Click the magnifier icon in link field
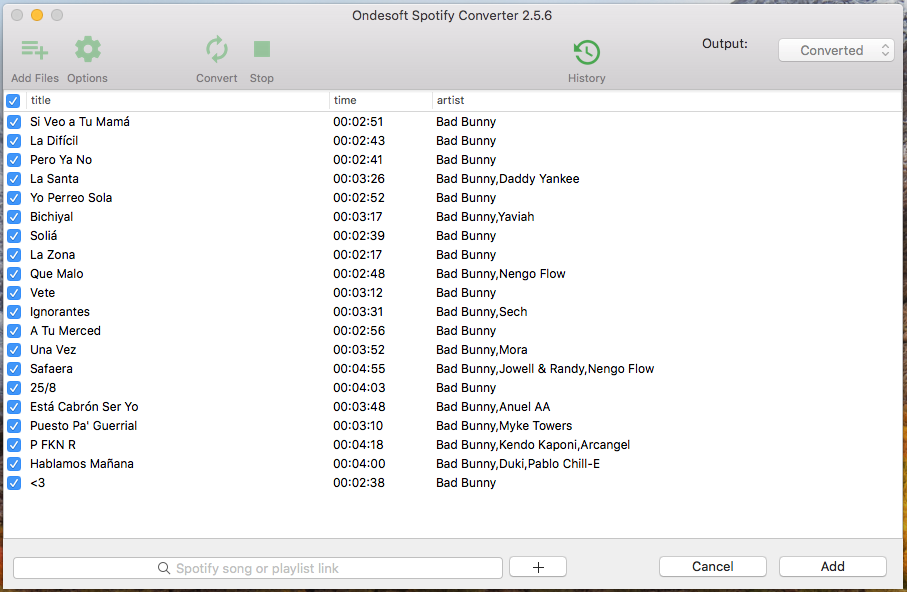The height and width of the screenshot is (592, 907). tap(164, 568)
